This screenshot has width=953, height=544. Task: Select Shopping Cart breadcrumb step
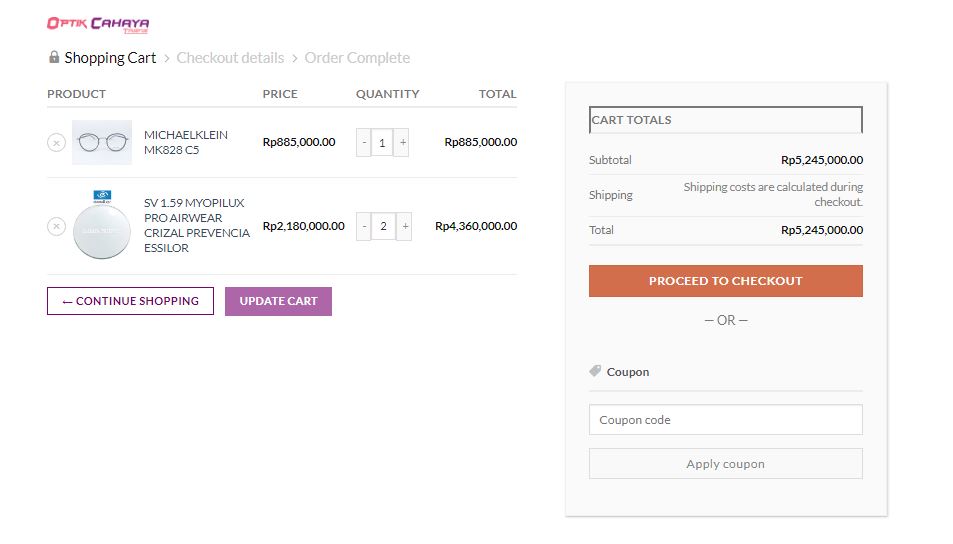110,58
